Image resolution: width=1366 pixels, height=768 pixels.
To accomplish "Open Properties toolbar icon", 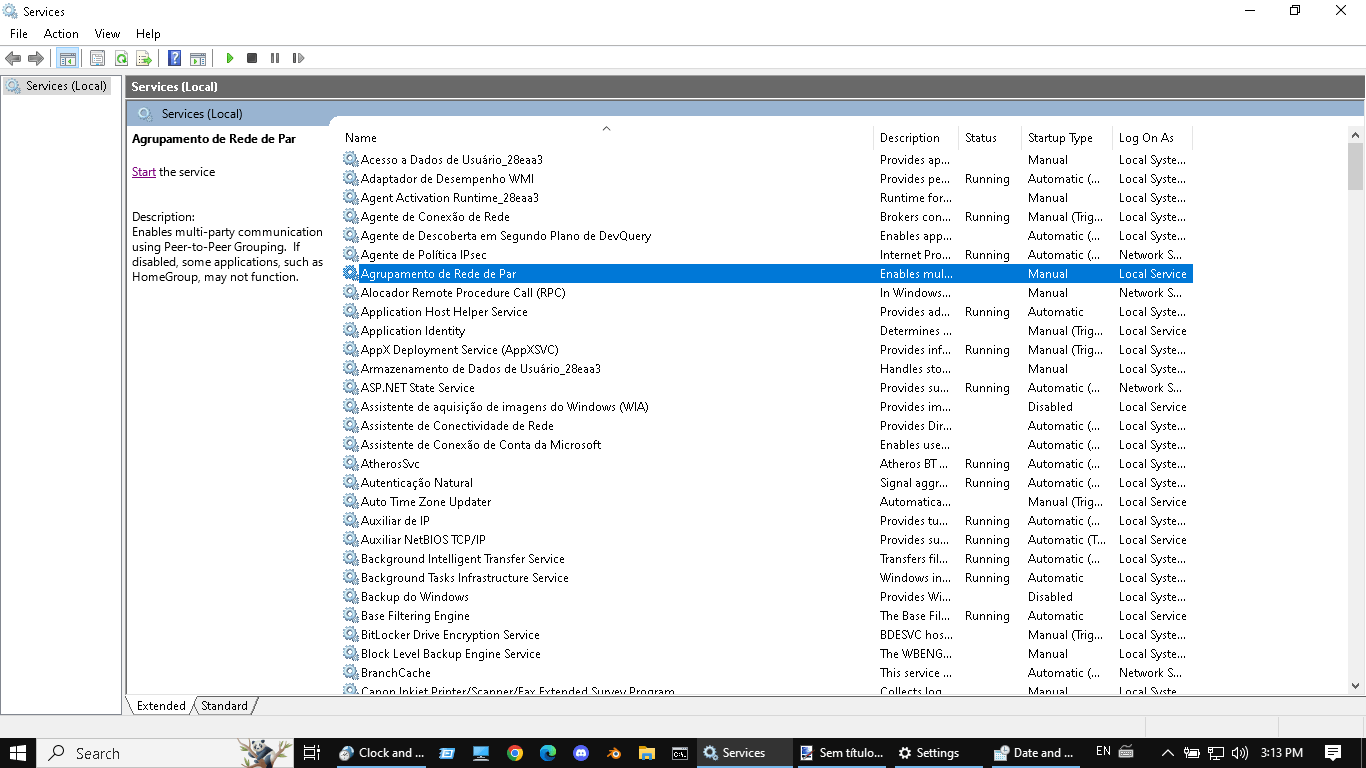I will [x=97, y=58].
